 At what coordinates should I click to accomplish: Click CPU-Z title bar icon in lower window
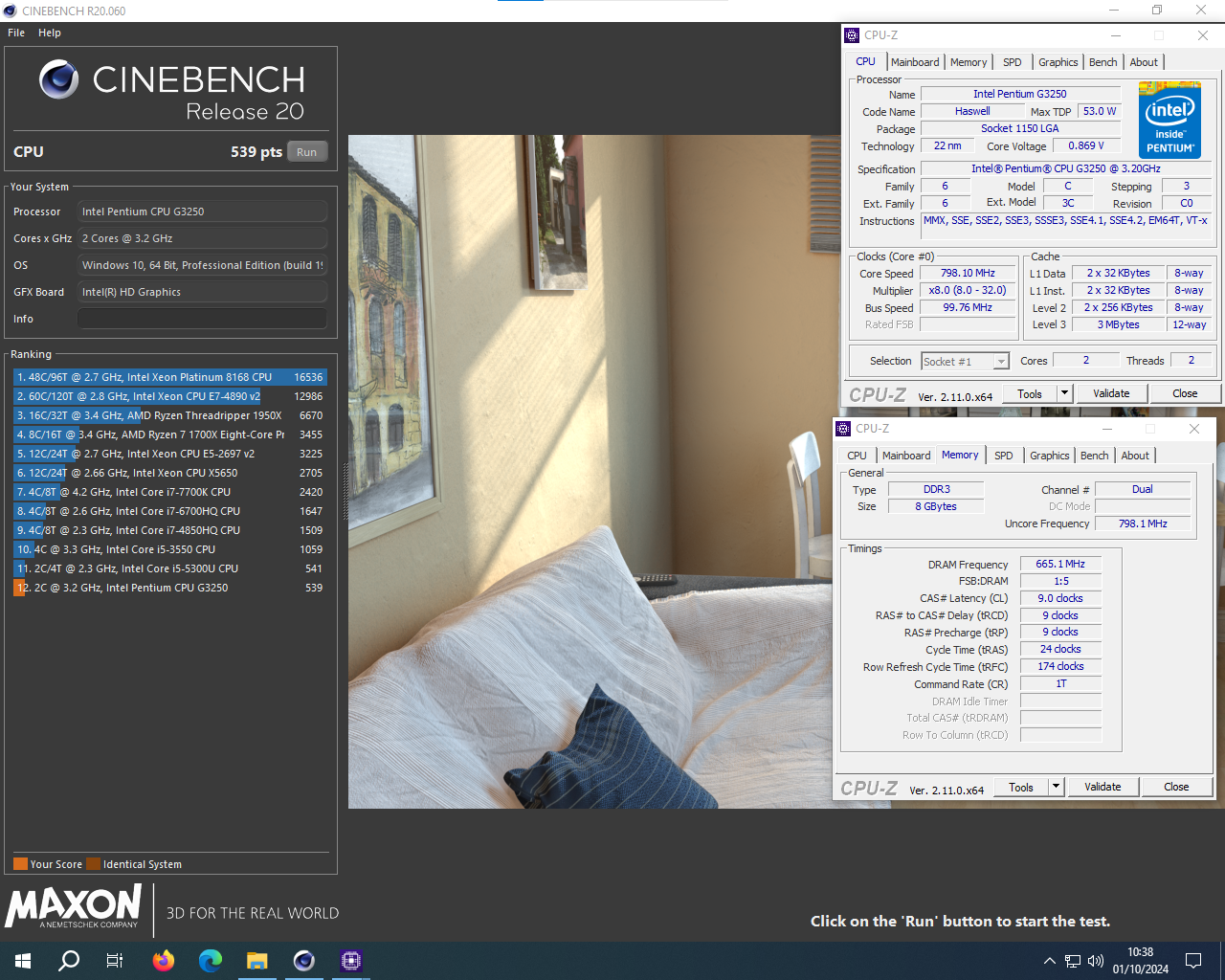843,429
